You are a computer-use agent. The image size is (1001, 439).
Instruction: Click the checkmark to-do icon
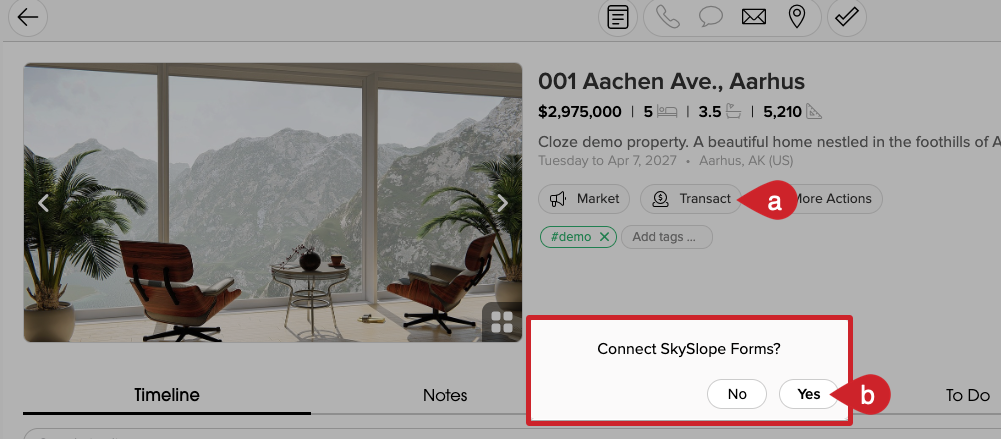pyautogui.click(x=847, y=17)
